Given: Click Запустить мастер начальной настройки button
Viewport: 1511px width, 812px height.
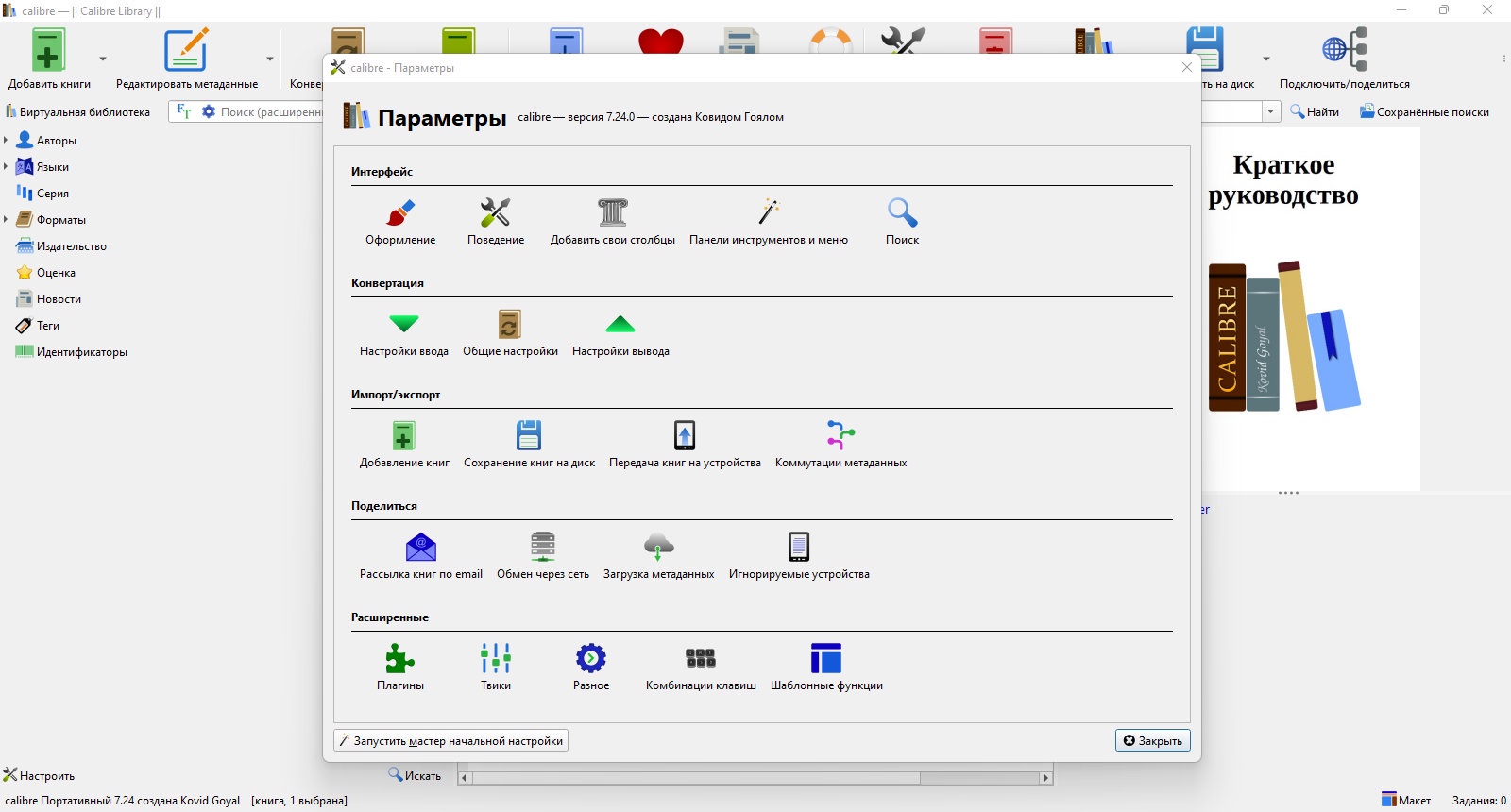Looking at the screenshot, I should point(450,741).
